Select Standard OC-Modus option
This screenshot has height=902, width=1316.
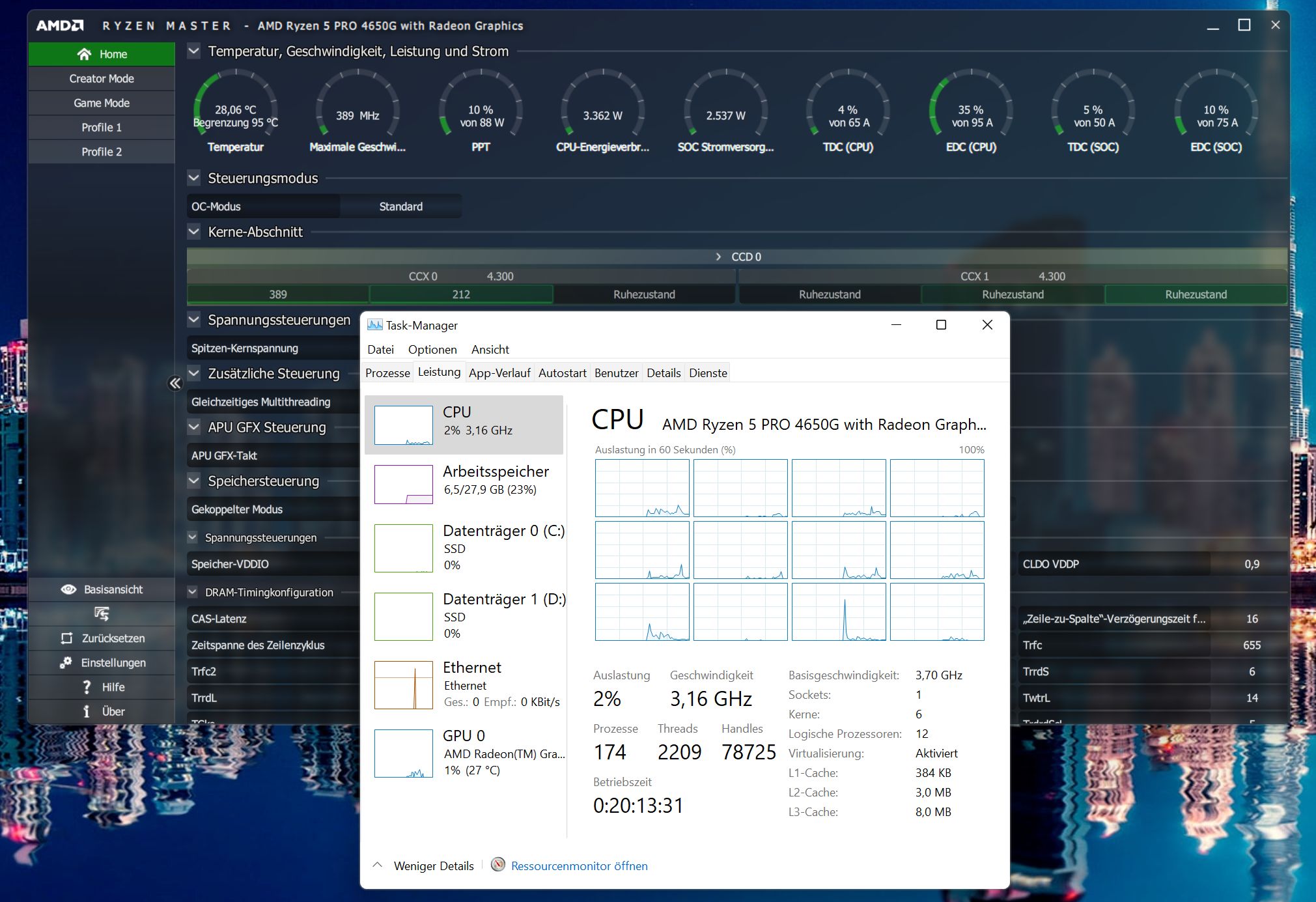[x=400, y=206]
